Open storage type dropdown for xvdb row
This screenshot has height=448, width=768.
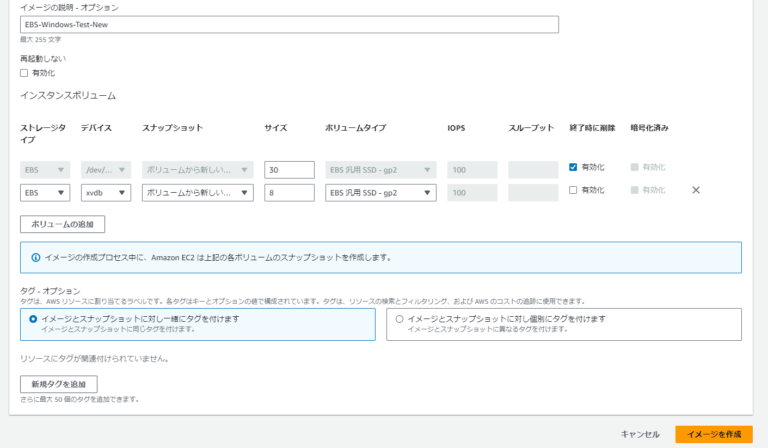pos(45,193)
